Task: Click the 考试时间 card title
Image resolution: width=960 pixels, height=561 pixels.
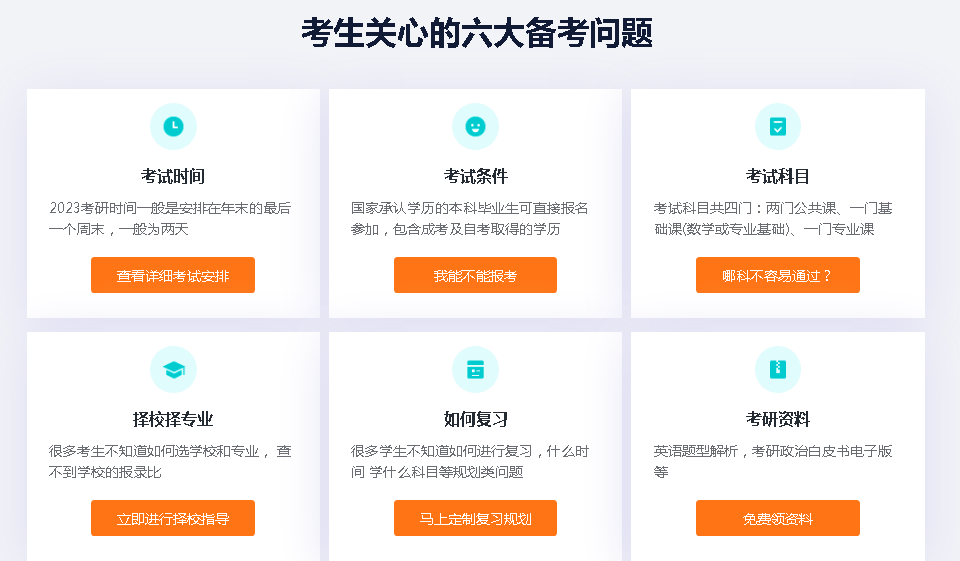Action: coord(173,176)
